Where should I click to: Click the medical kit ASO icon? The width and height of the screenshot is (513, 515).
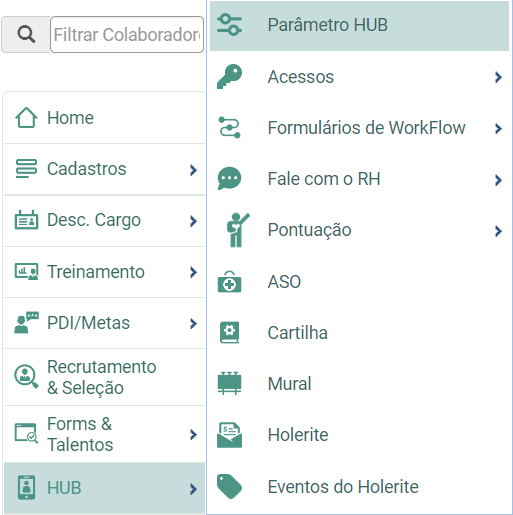click(229, 282)
